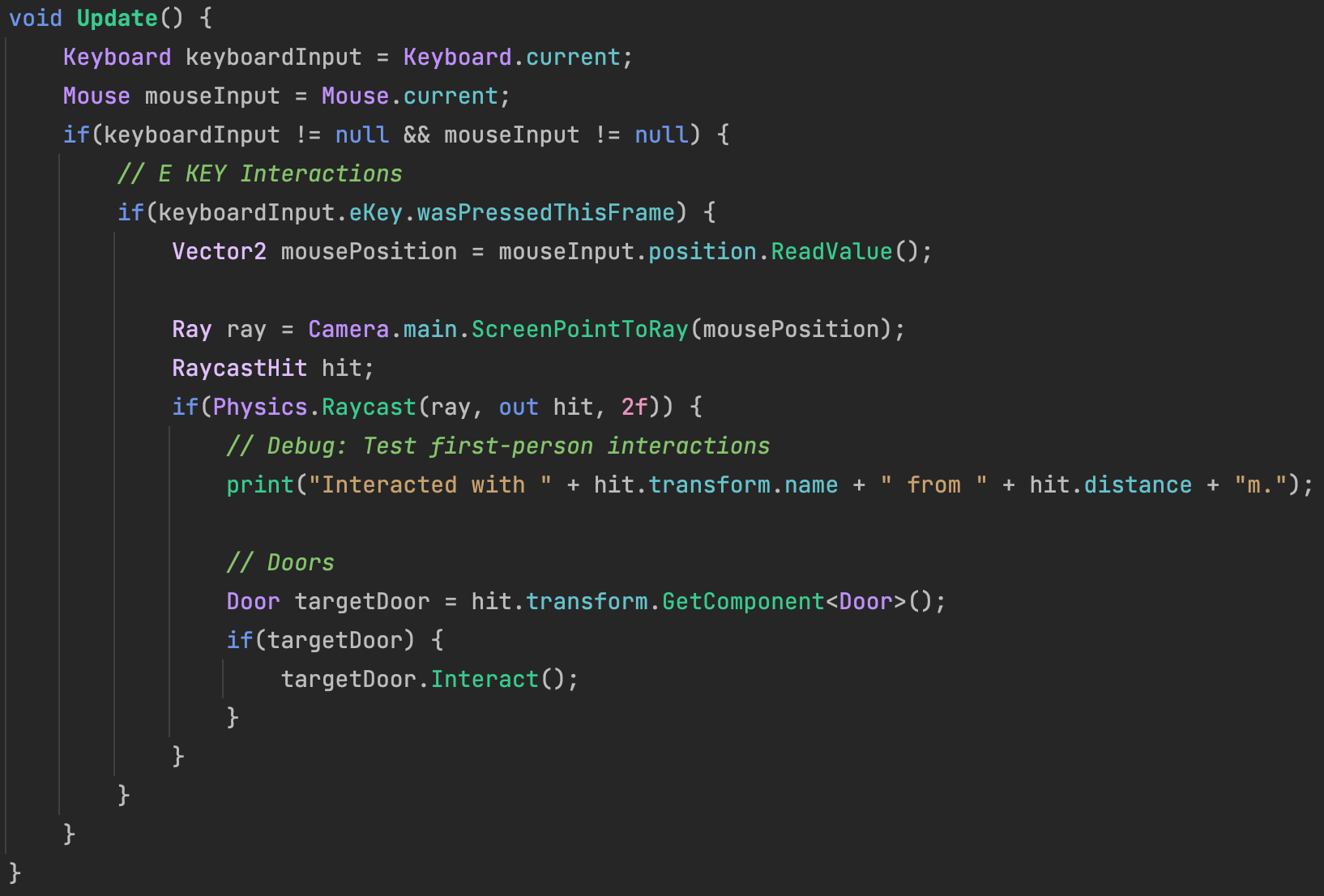
Task: Click the "Interacted with " string literal
Action: pyautogui.click(x=429, y=484)
